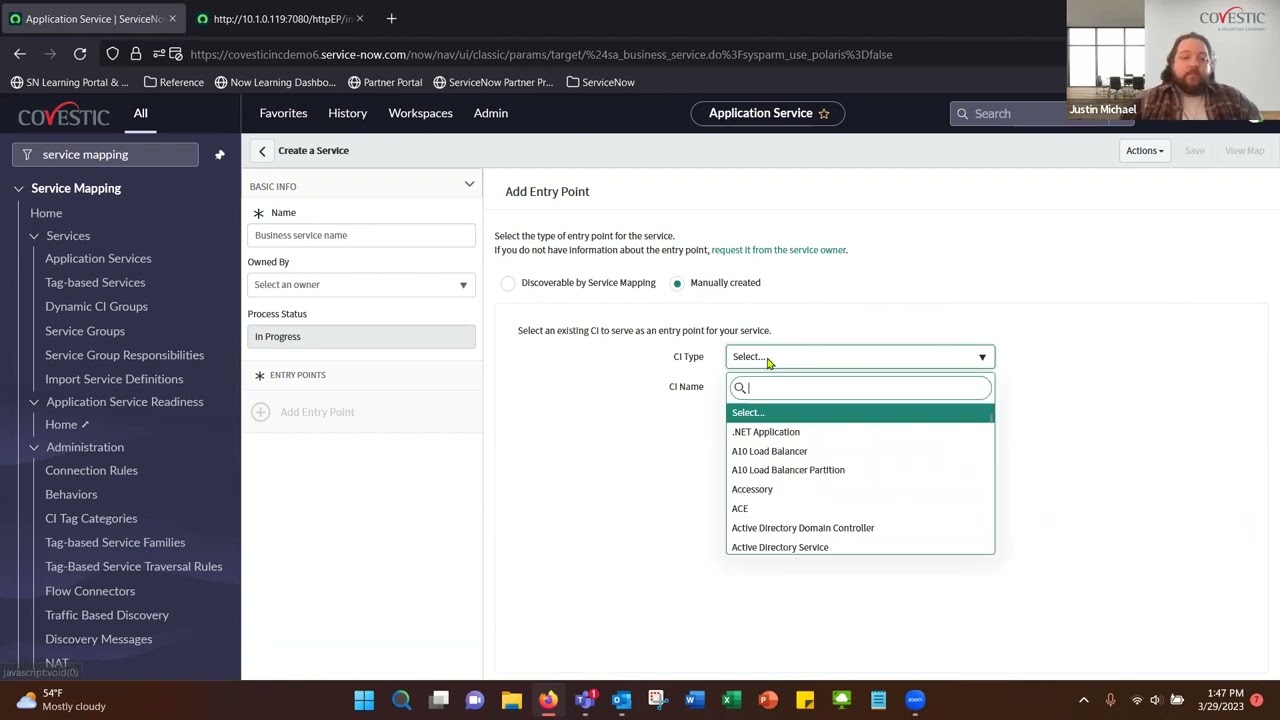Collapse the Basic Info section chevron
1280x720 pixels.
click(x=469, y=185)
